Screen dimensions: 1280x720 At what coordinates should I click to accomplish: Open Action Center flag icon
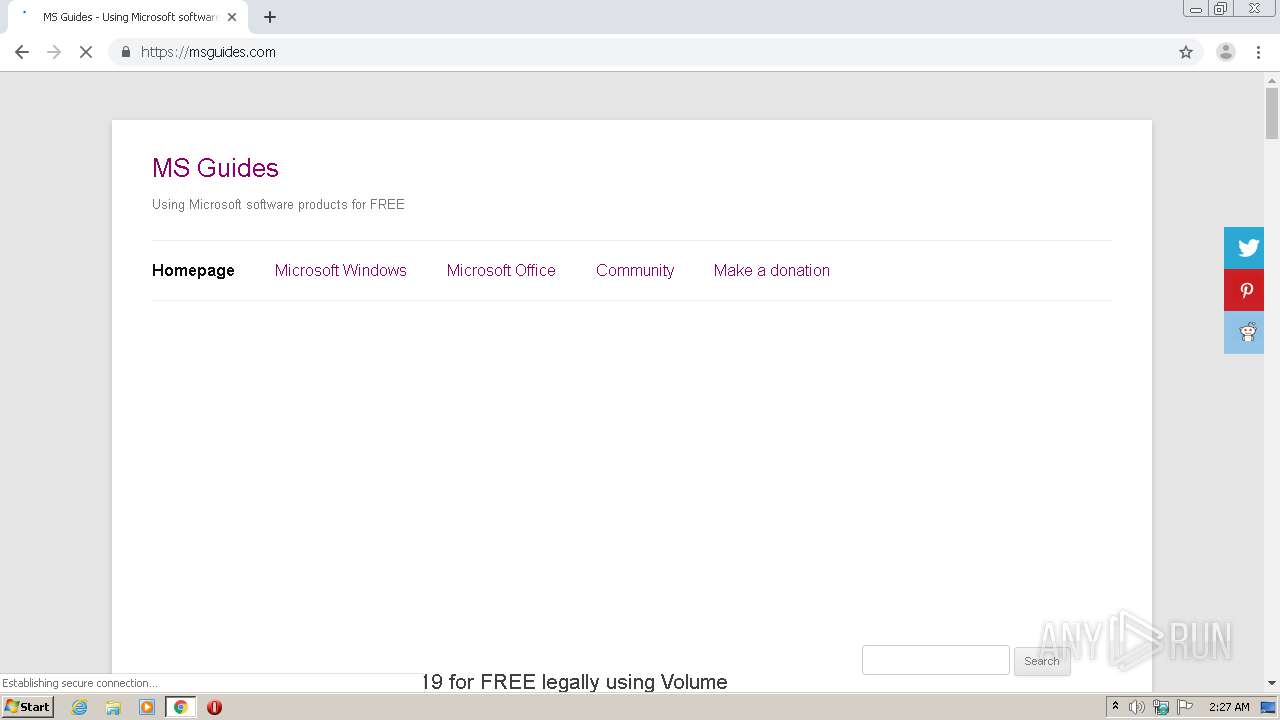pos(1185,707)
